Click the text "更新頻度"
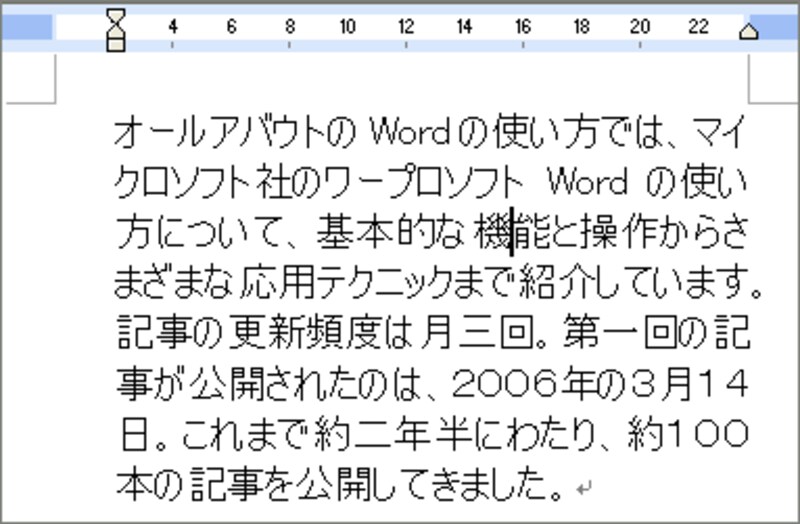This screenshot has width=800, height=524. pyautogui.click(x=305, y=332)
